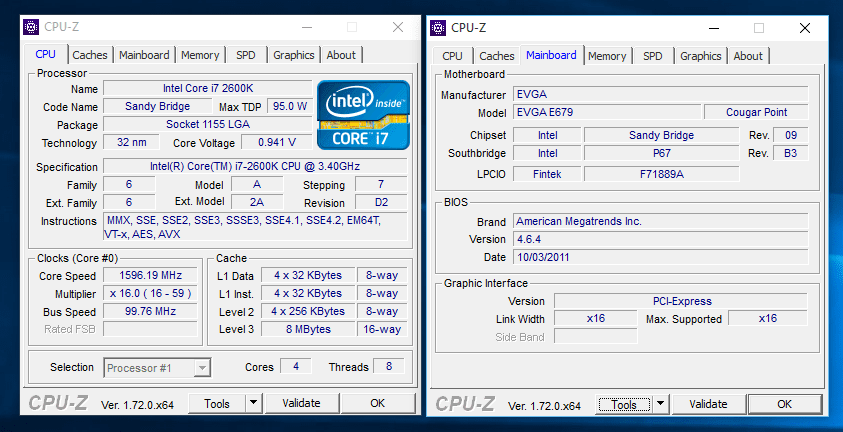Click the PCI-Express version field
The height and width of the screenshot is (432, 843).
[x=681, y=301]
